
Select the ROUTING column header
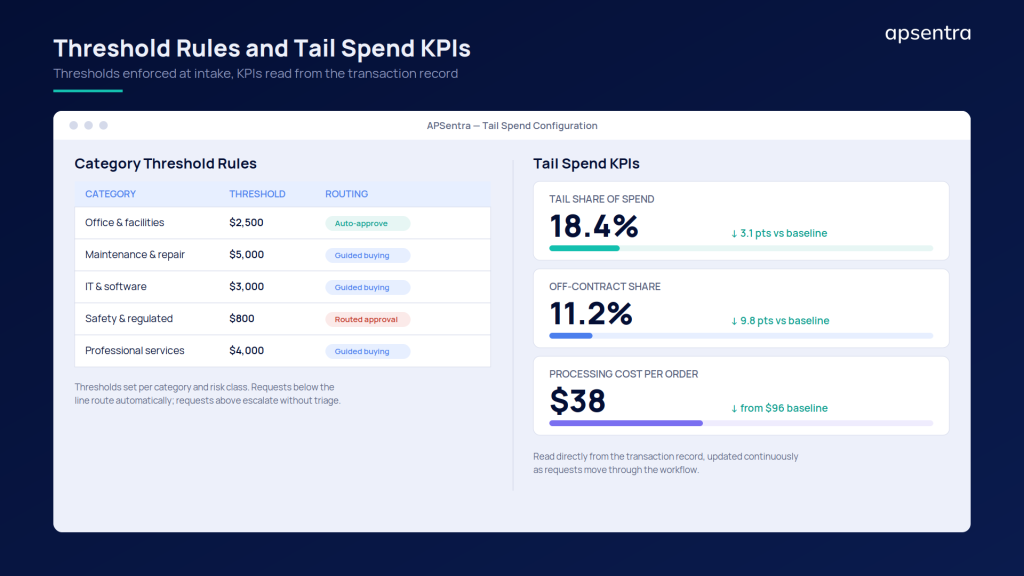coord(347,194)
